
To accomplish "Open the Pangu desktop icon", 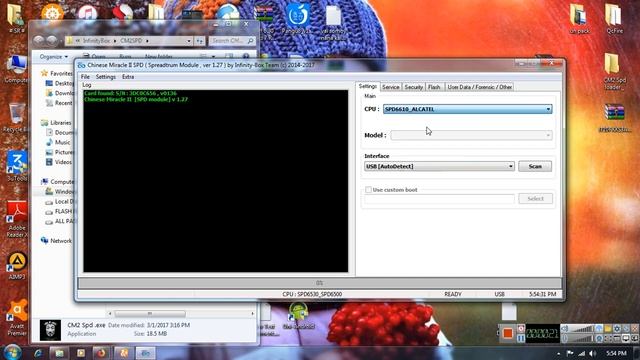I will (x=297, y=18).
